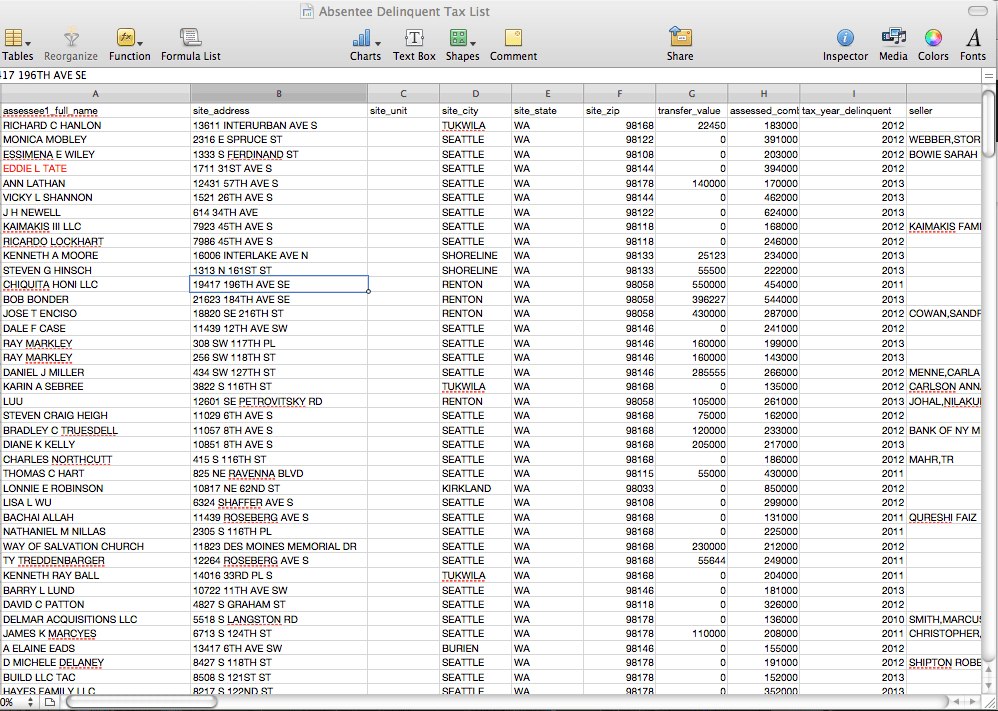Open the Fonts panel
The width and height of the screenshot is (998, 711).
pyautogui.click(x=973, y=44)
